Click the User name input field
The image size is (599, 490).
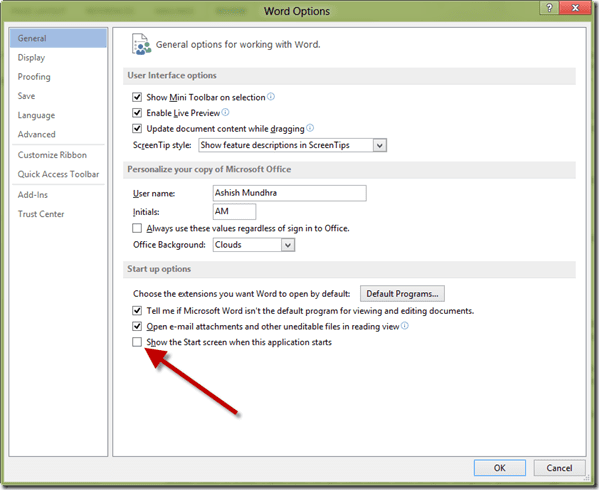click(x=290, y=193)
